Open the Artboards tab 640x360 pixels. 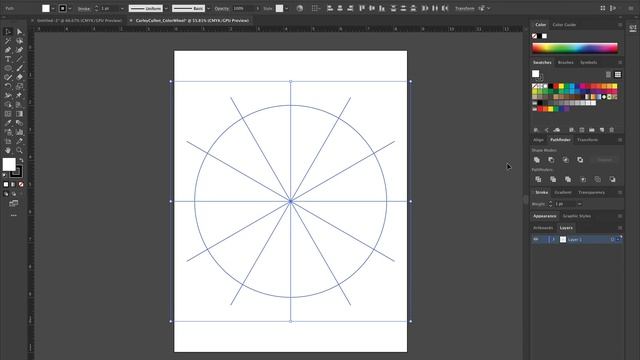[x=543, y=228]
